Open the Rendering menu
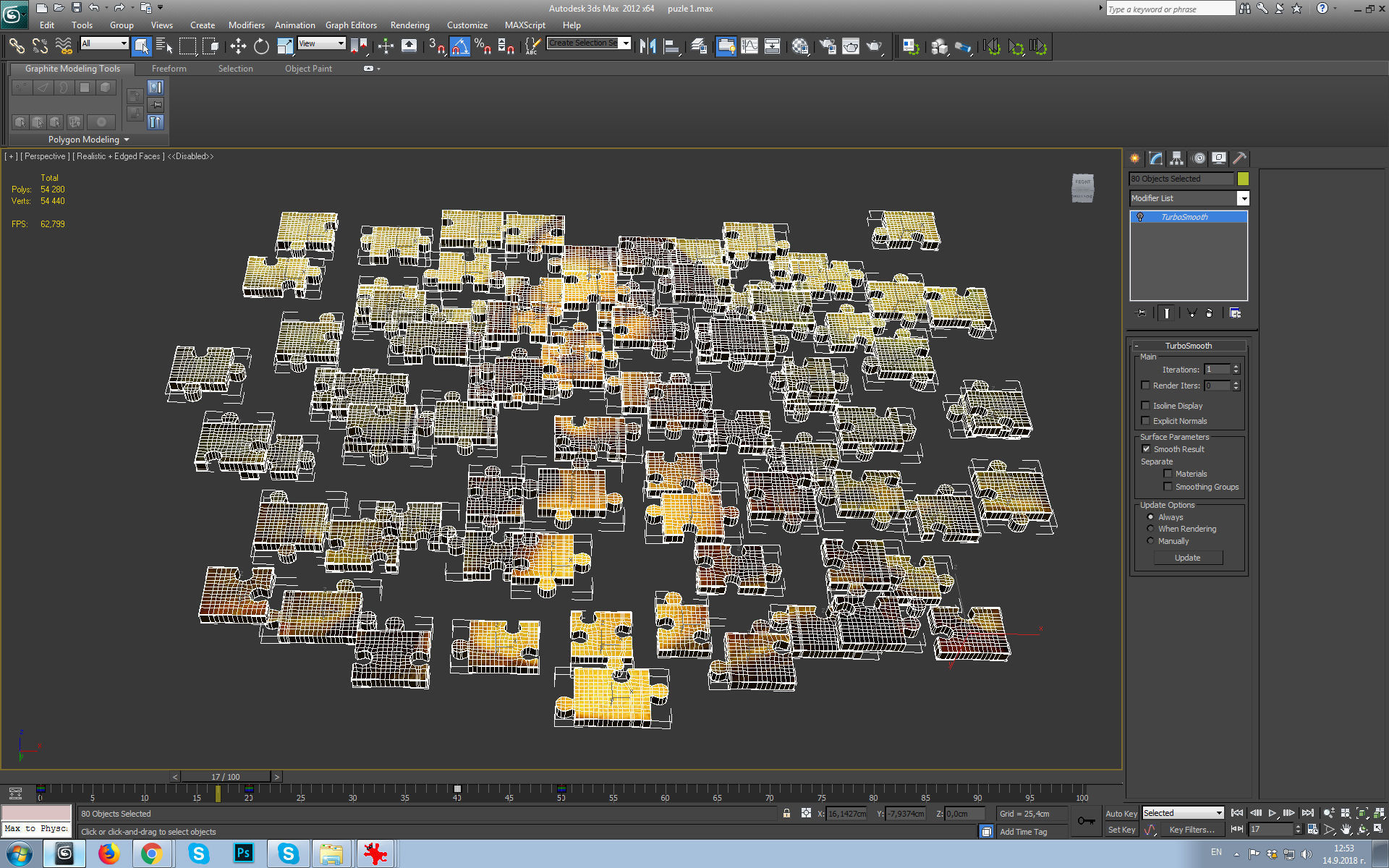1389x868 pixels. (x=409, y=25)
